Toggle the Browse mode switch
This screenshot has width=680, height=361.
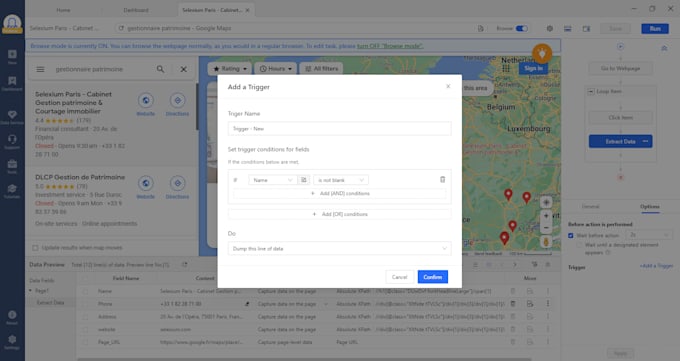521,28
